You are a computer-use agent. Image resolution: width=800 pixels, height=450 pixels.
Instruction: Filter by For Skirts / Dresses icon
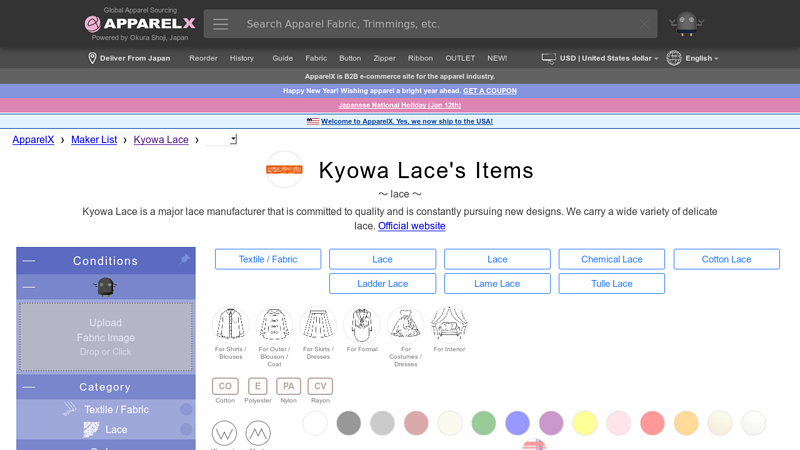pyautogui.click(x=318, y=324)
